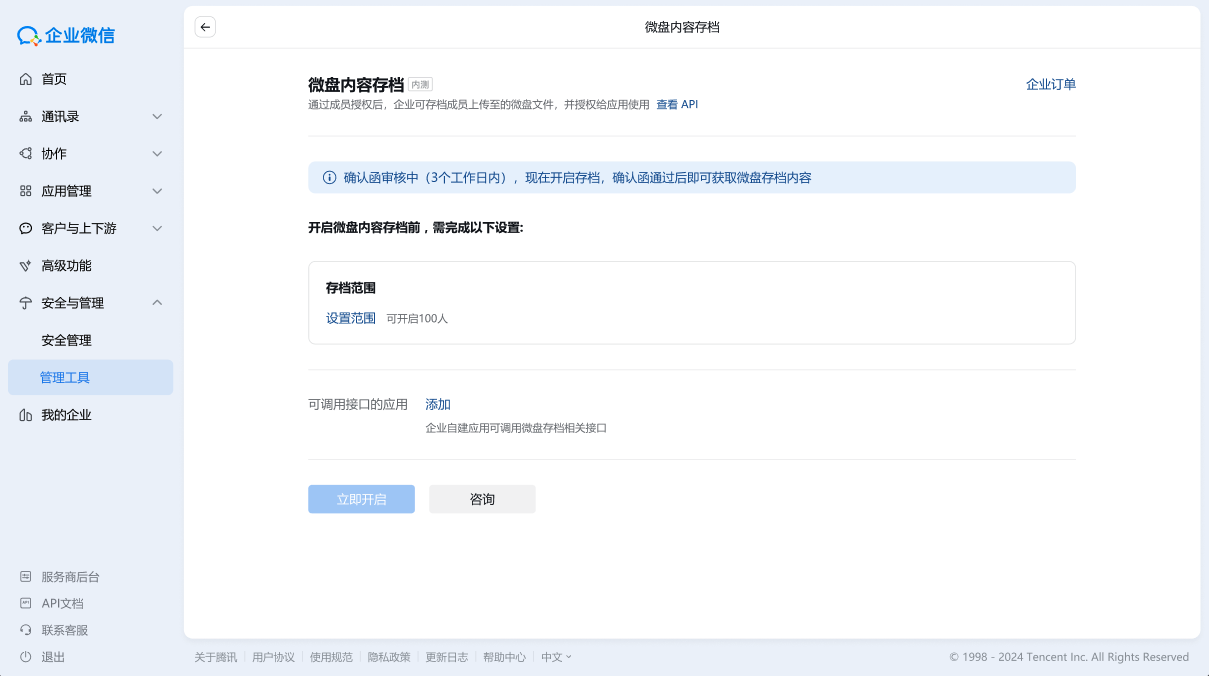Click the 微盘内容存档 header title

682,27
